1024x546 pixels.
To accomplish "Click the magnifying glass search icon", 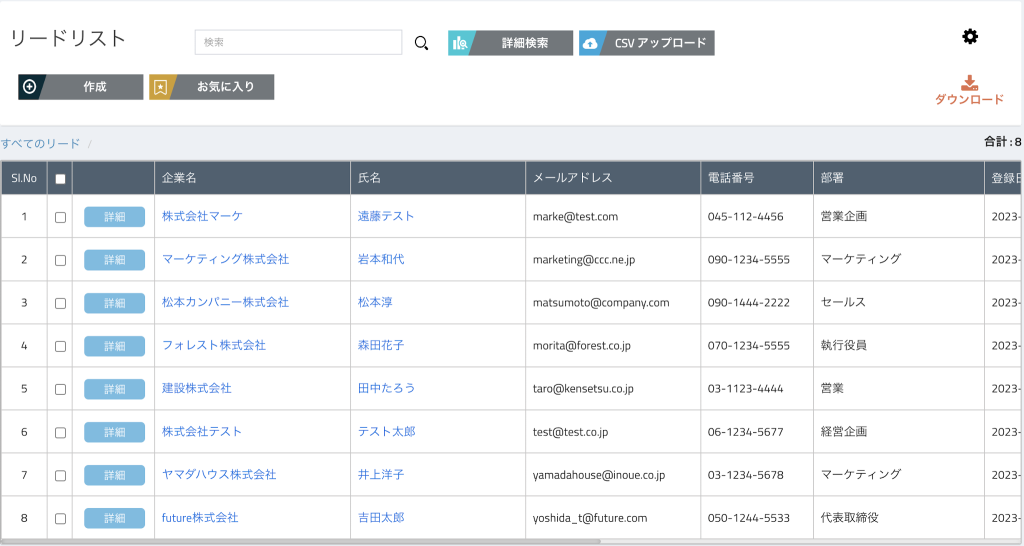I will point(421,43).
